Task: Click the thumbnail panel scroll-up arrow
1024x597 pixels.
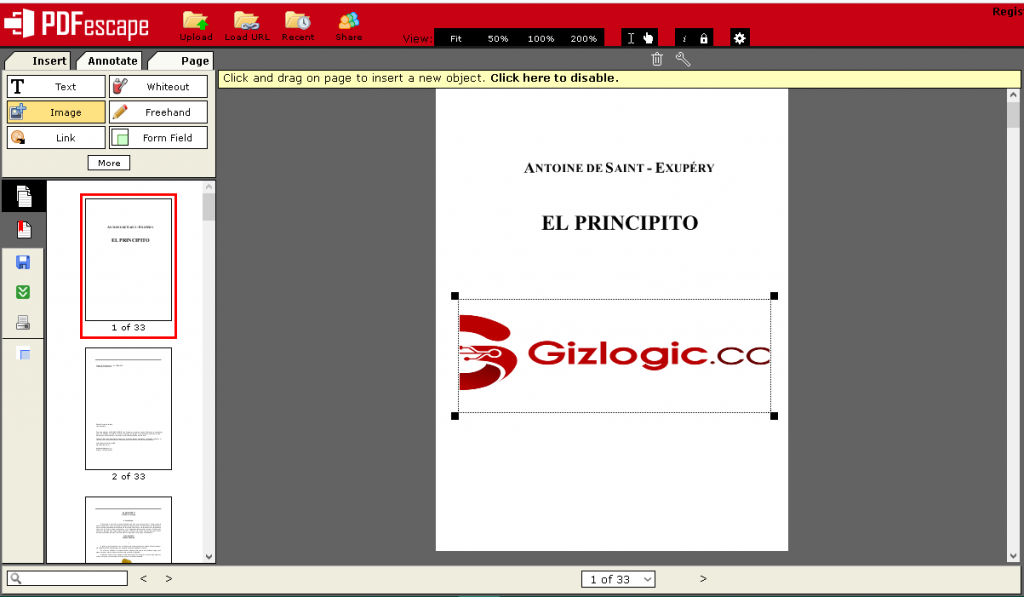Action: (209, 187)
